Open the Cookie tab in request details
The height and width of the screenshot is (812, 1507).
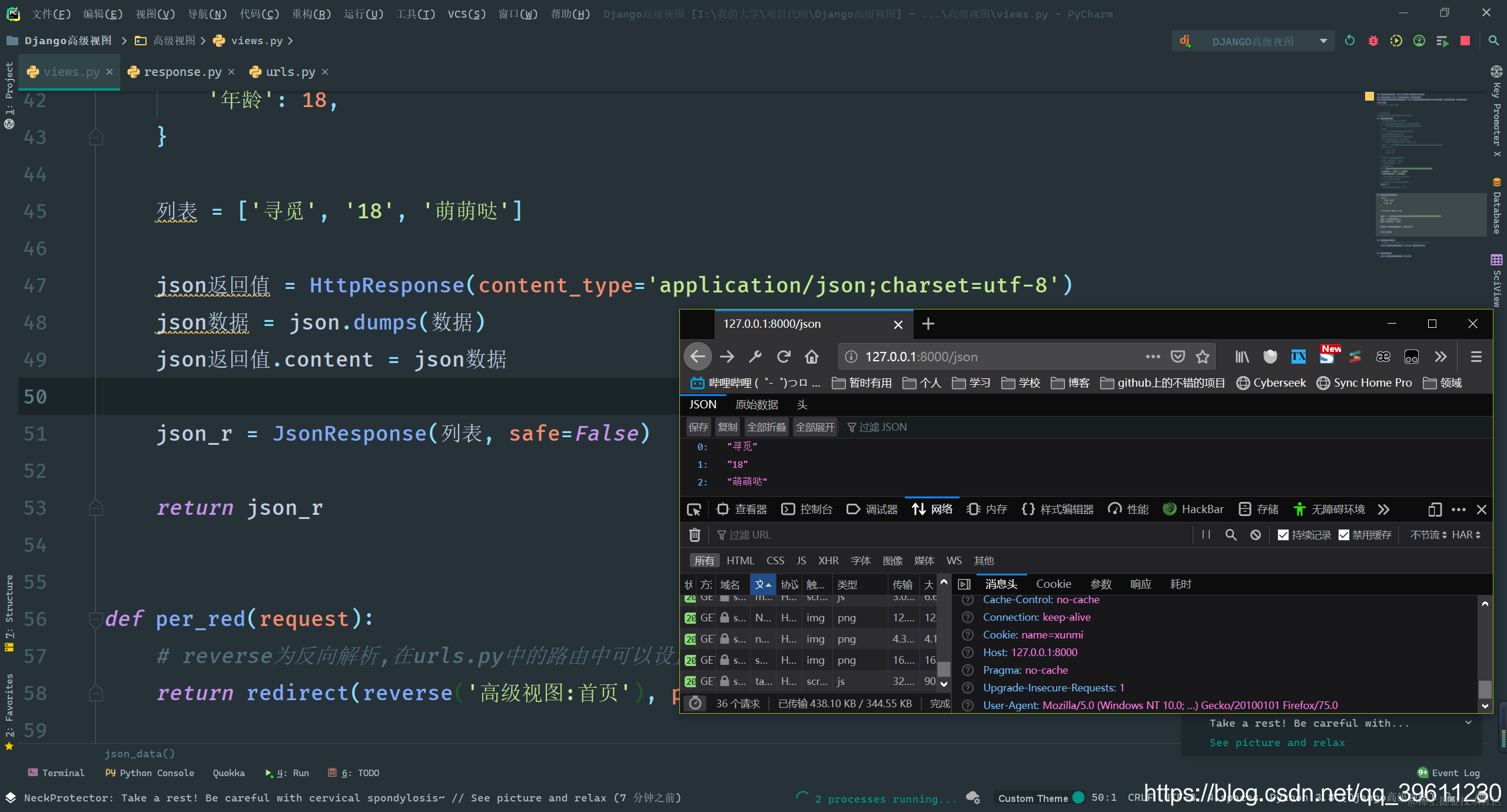click(x=1054, y=584)
